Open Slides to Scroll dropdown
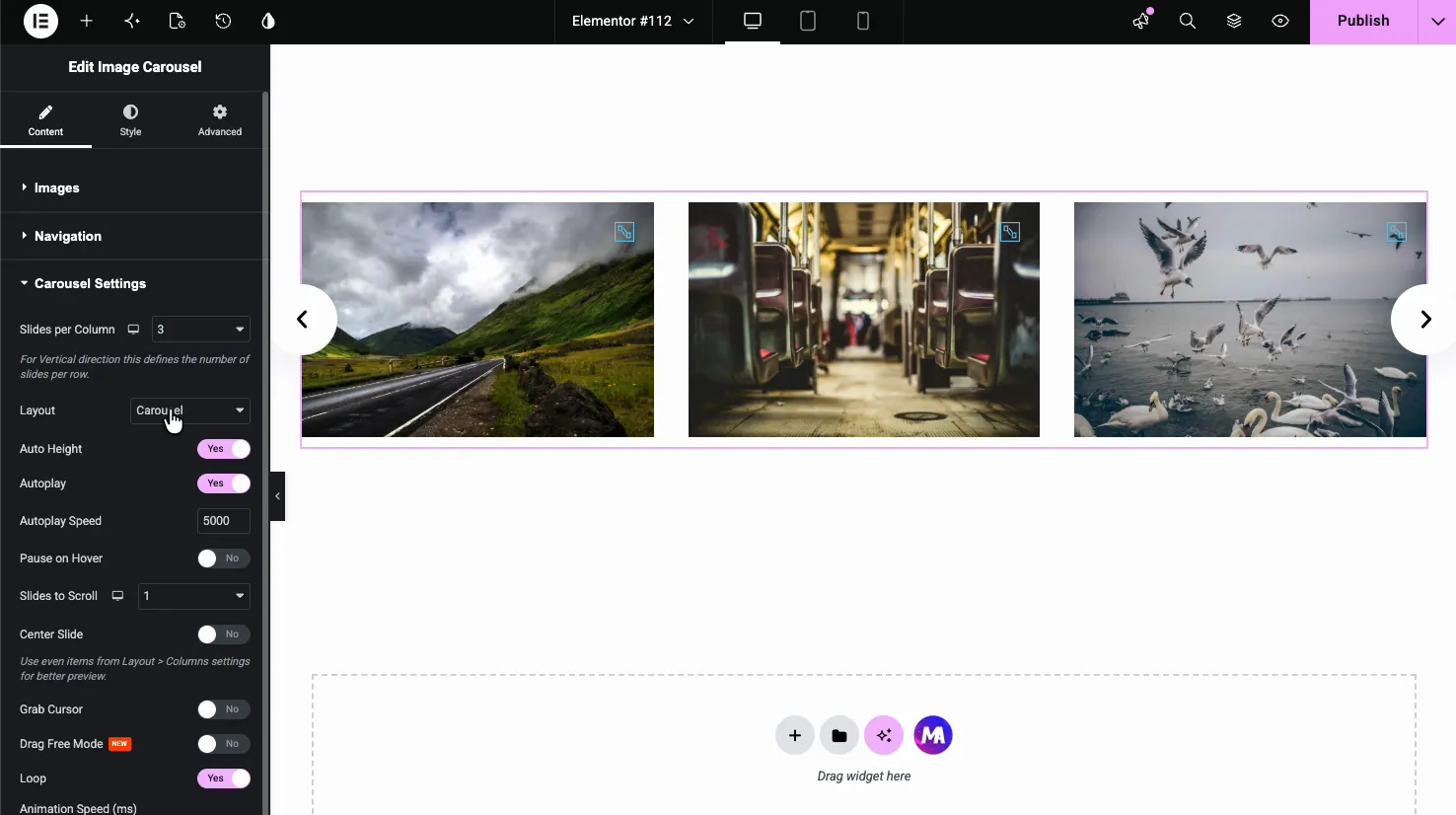The width and height of the screenshot is (1456, 815). point(194,596)
